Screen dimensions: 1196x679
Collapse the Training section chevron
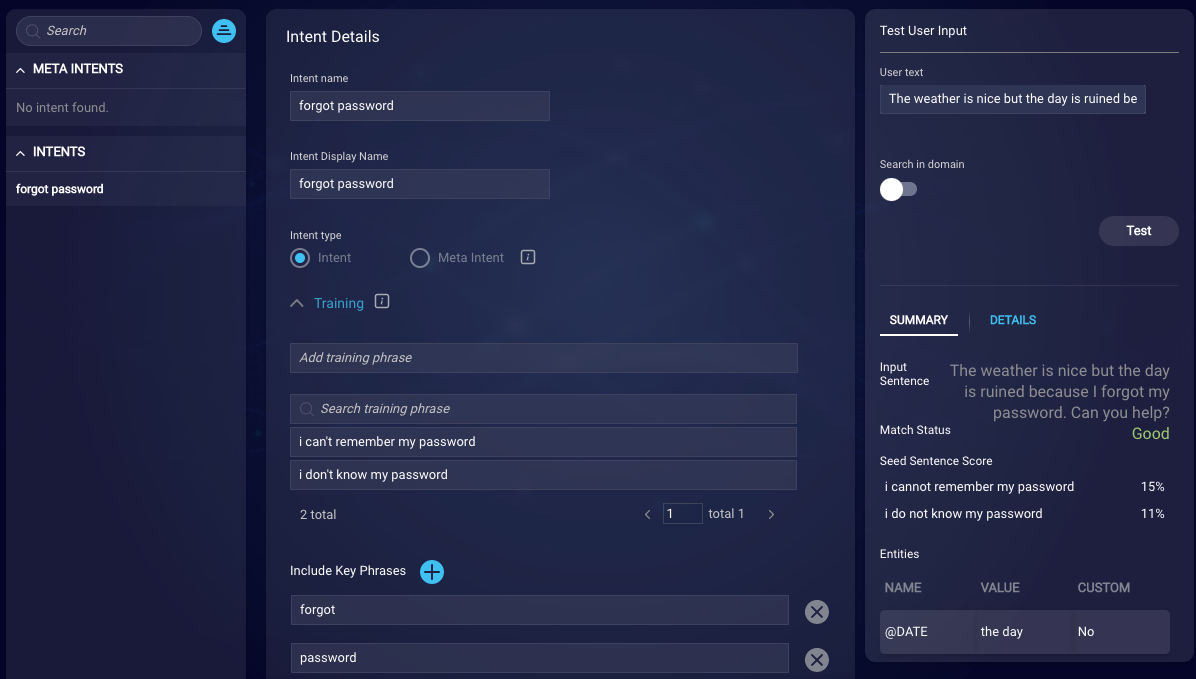pyautogui.click(x=297, y=303)
